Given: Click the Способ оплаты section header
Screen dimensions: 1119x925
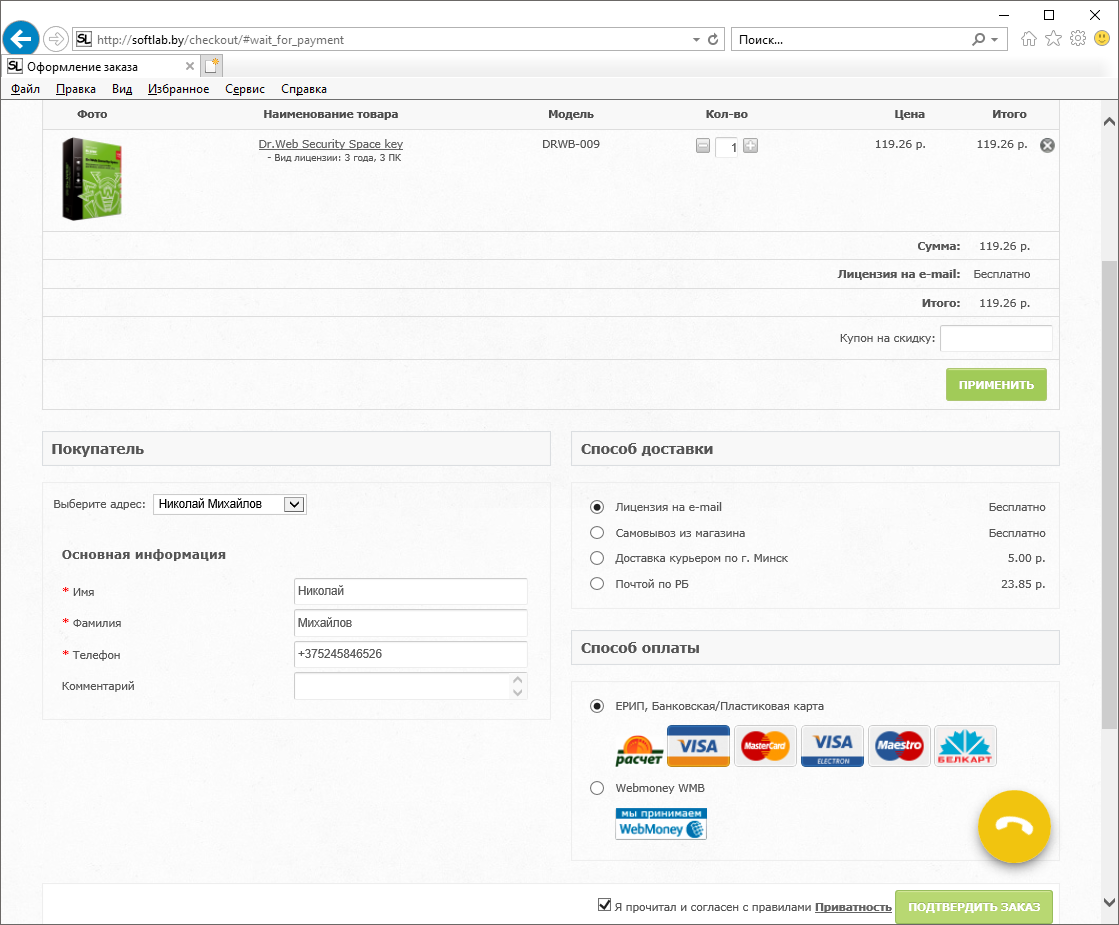Looking at the screenshot, I should 815,648.
